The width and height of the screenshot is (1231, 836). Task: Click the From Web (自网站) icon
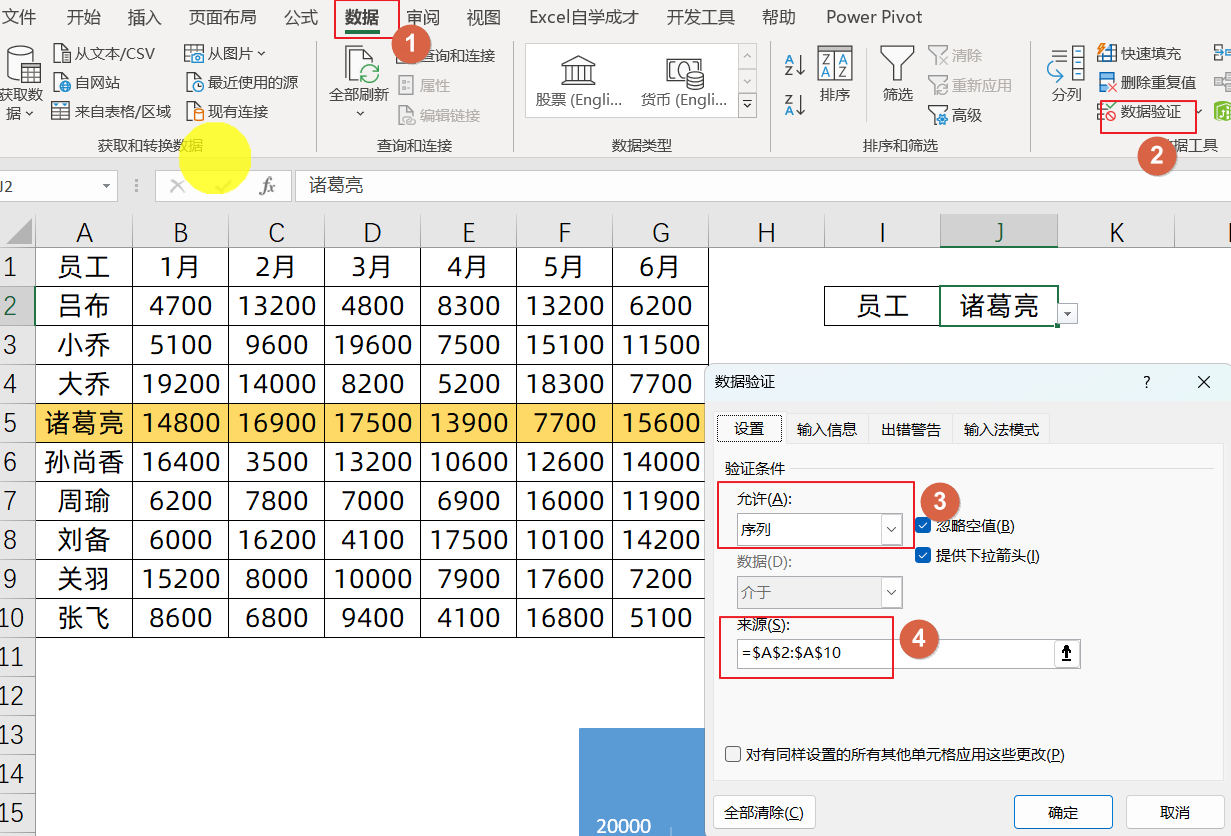(62, 82)
